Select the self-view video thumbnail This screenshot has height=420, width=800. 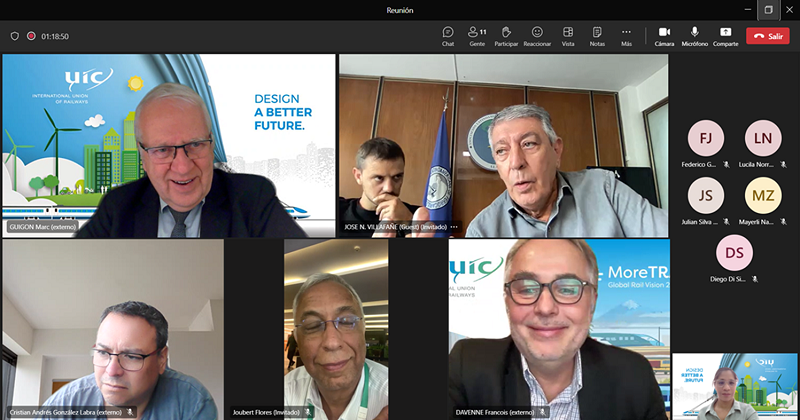click(734, 386)
